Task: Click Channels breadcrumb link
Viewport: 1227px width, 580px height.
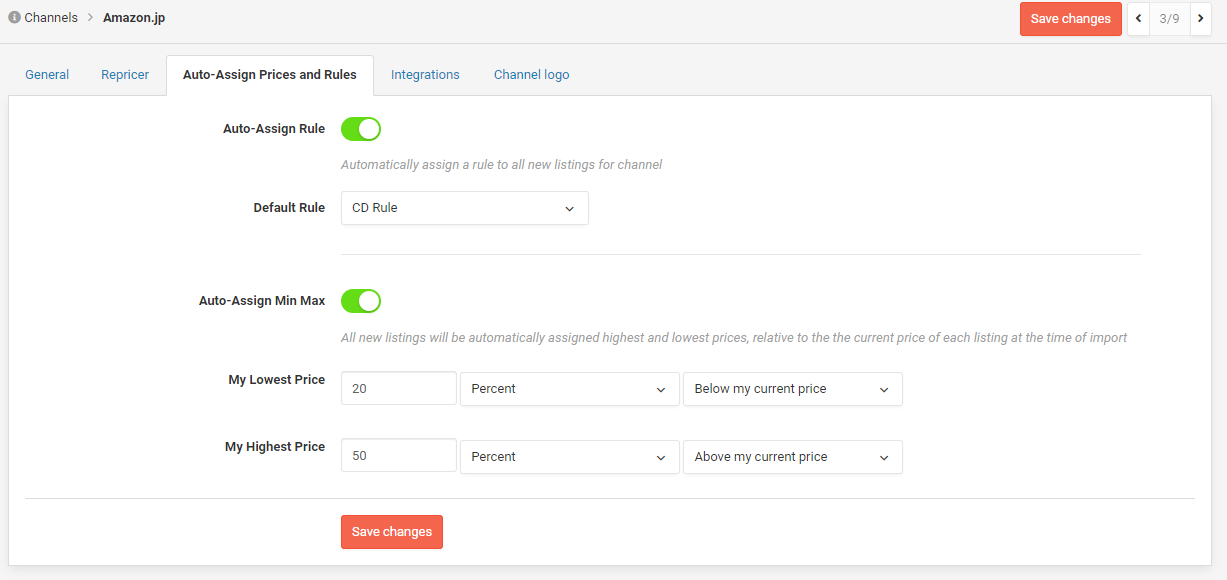Action: pos(51,18)
